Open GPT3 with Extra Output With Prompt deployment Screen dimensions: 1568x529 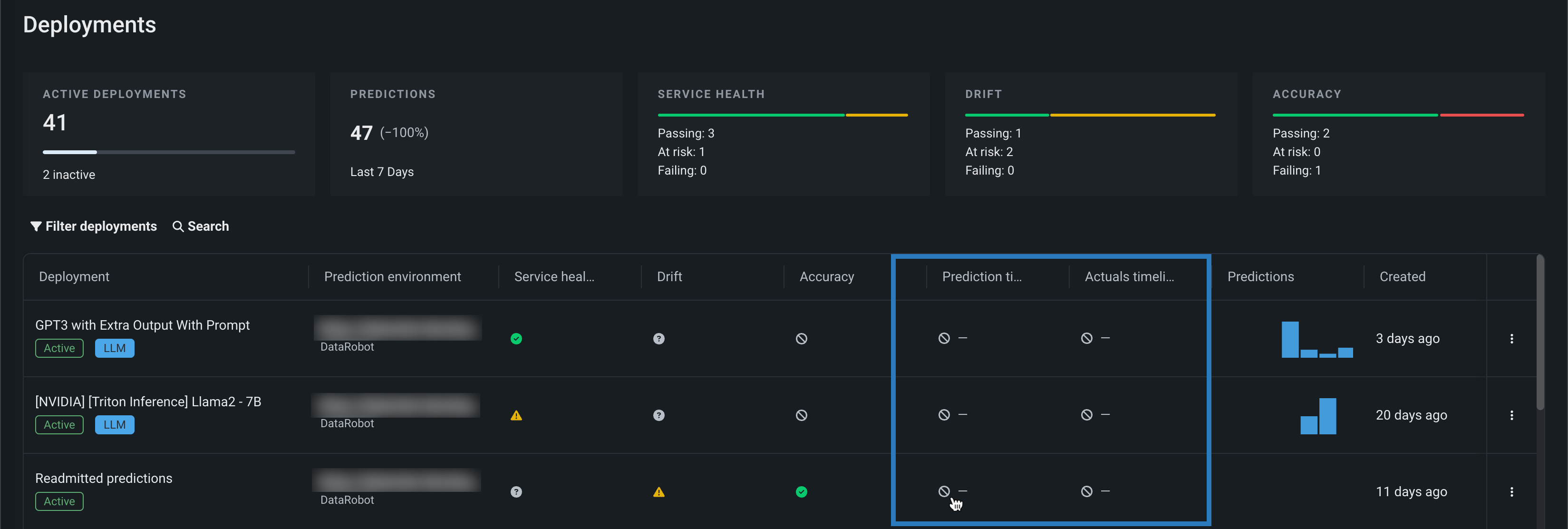143,325
